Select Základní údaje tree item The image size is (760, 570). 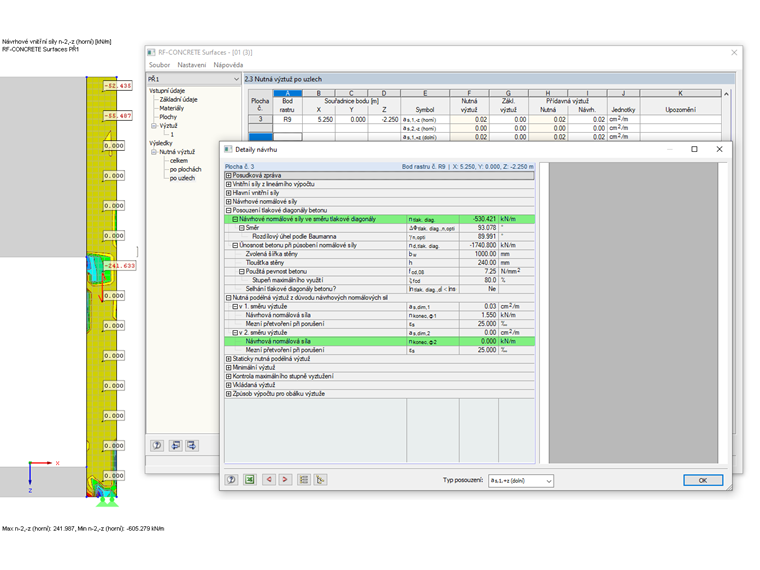(178, 99)
